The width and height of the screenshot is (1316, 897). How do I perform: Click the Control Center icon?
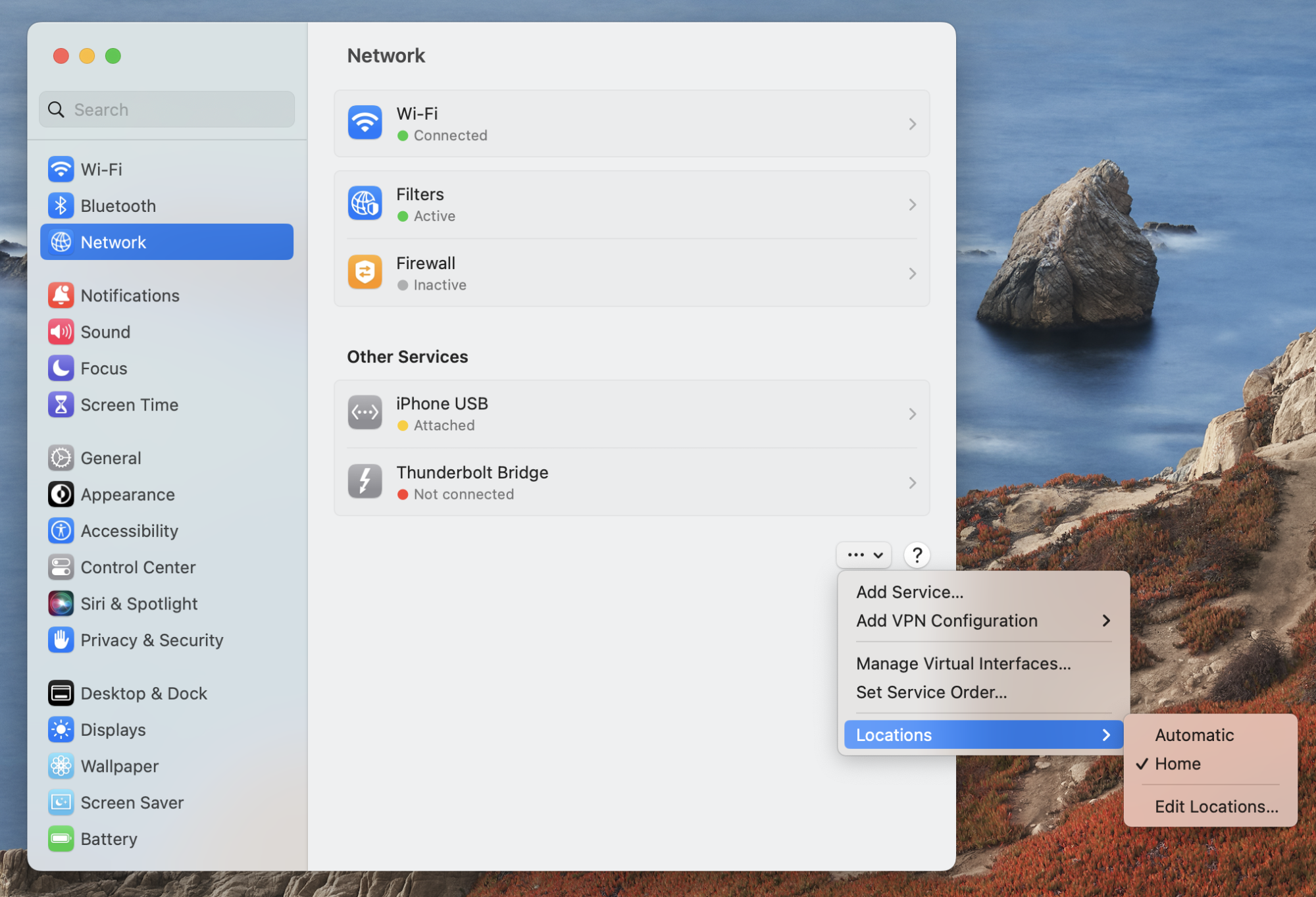(x=61, y=567)
